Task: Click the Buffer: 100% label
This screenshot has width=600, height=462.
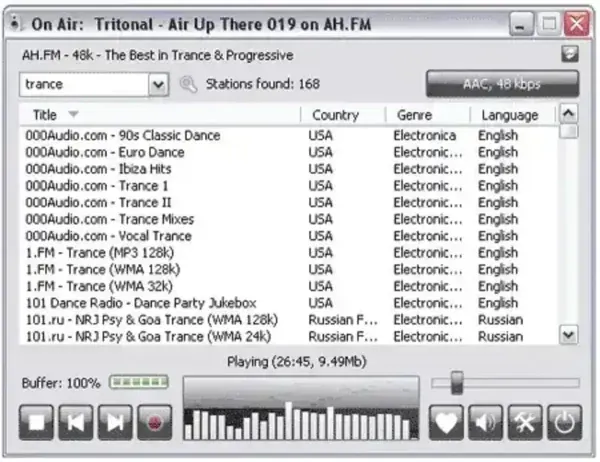Action: click(x=61, y=383)
